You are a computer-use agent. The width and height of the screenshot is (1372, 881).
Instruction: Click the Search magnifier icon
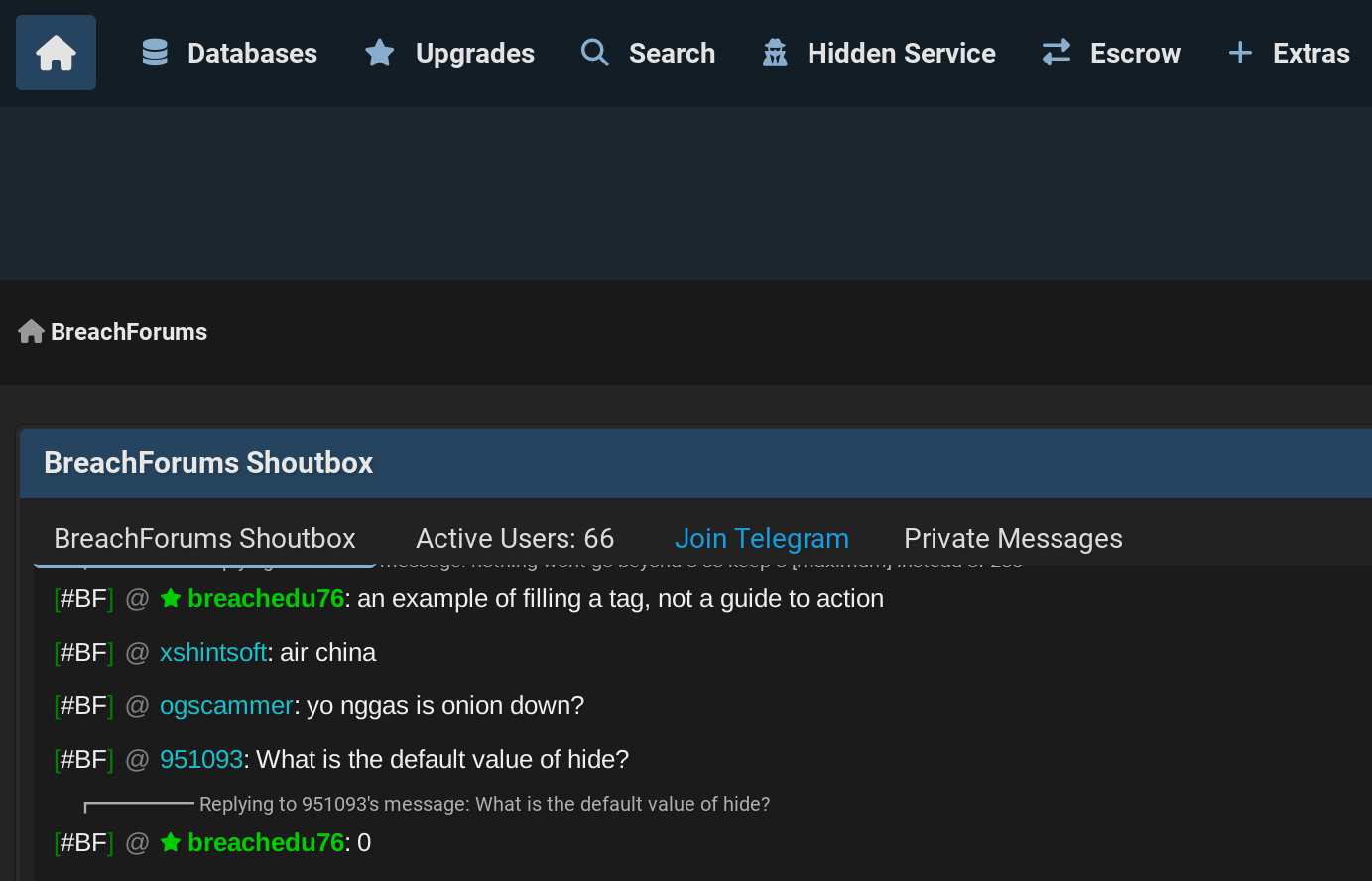click(594, 53)
